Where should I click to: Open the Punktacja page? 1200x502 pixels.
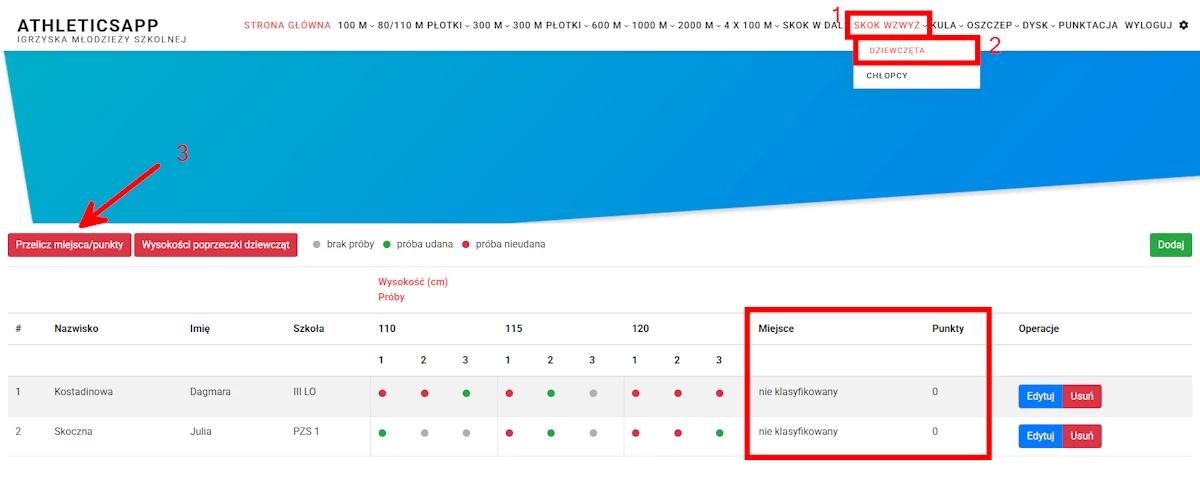[1087, 25]
